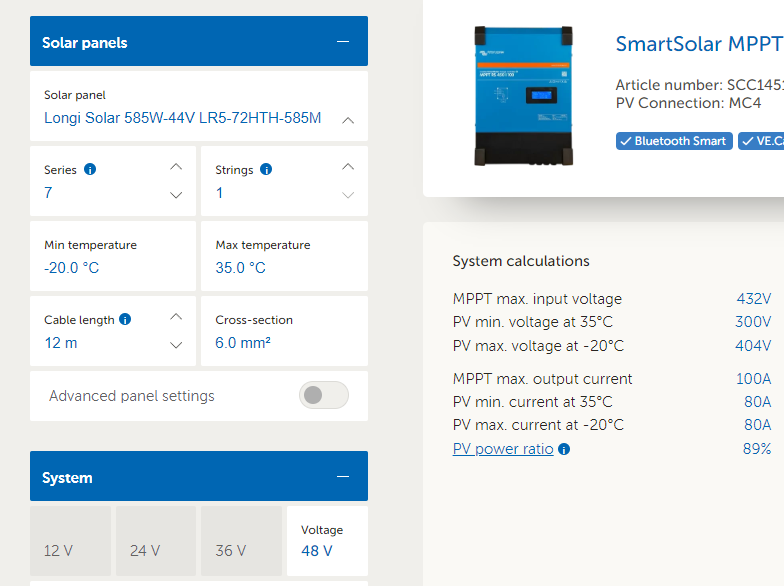
Task: Click the SmartSolar MPPT product image
Action: point(523,96)
